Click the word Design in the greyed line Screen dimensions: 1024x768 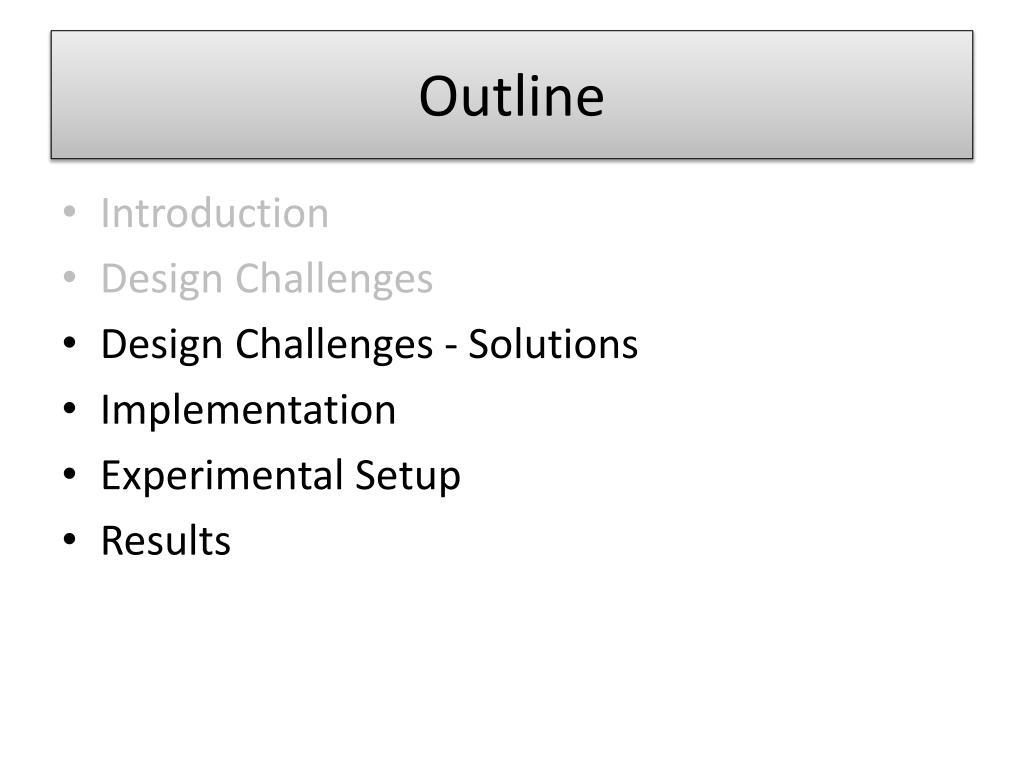coord(162,280)
